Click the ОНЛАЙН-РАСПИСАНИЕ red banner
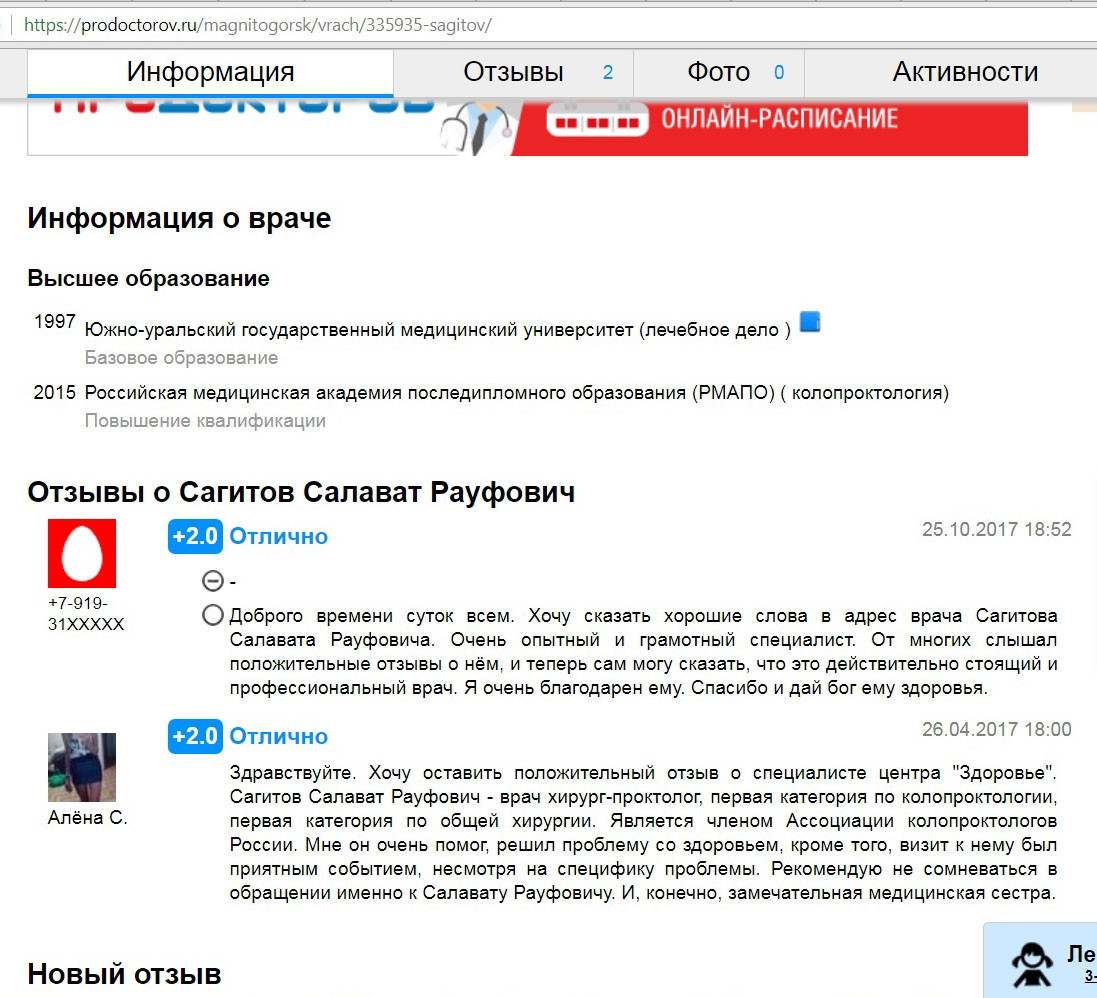The image size is (1097, 998). [x=770, y=127]
